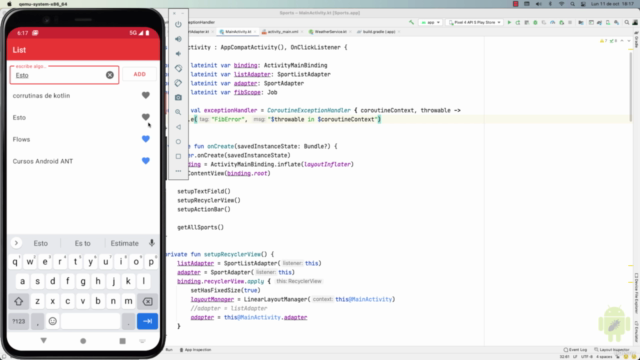
Task: Click emulator back triangle in side toolbar
Action: coord(178,127)
